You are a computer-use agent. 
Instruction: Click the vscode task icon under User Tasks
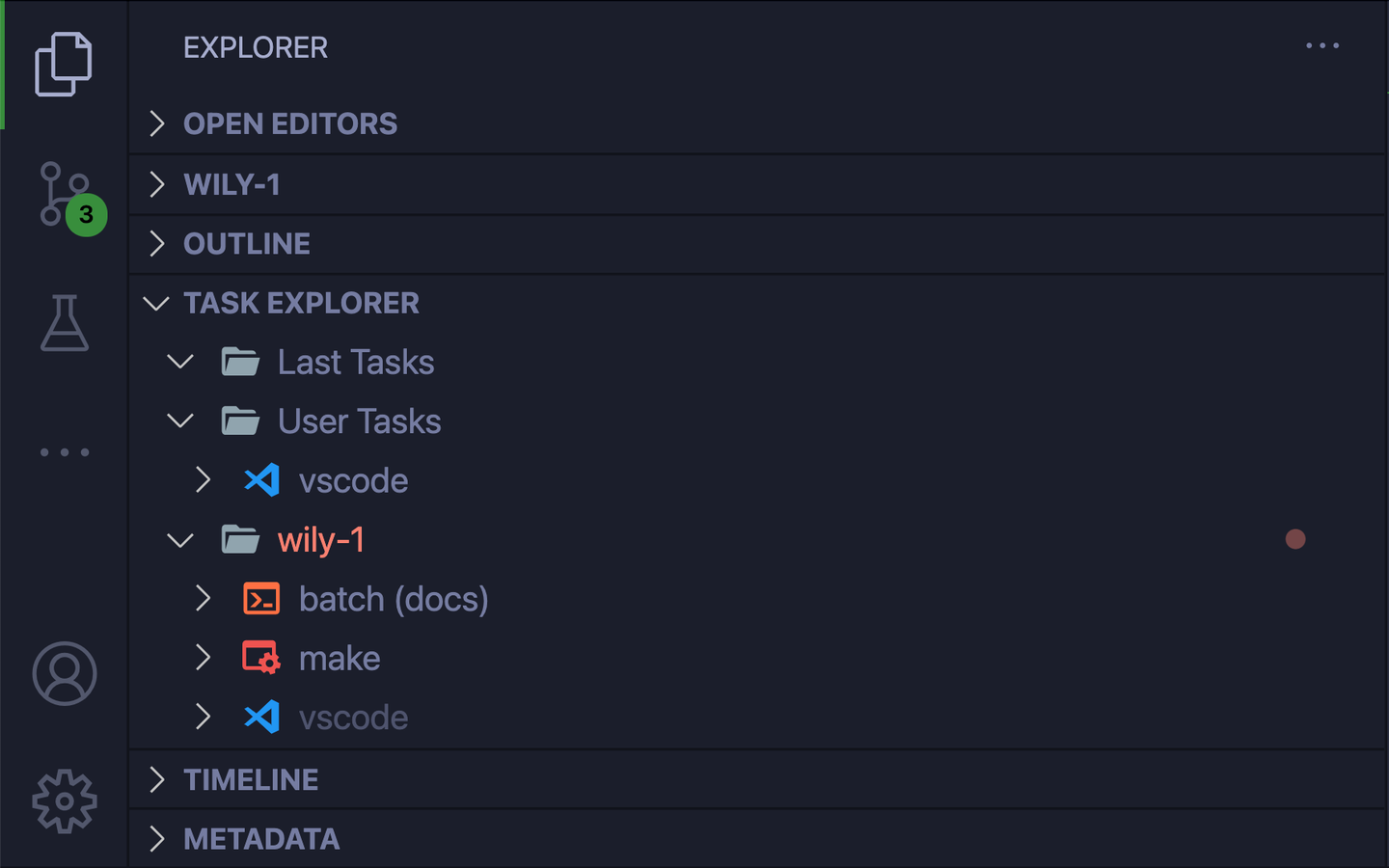[260, 479]
